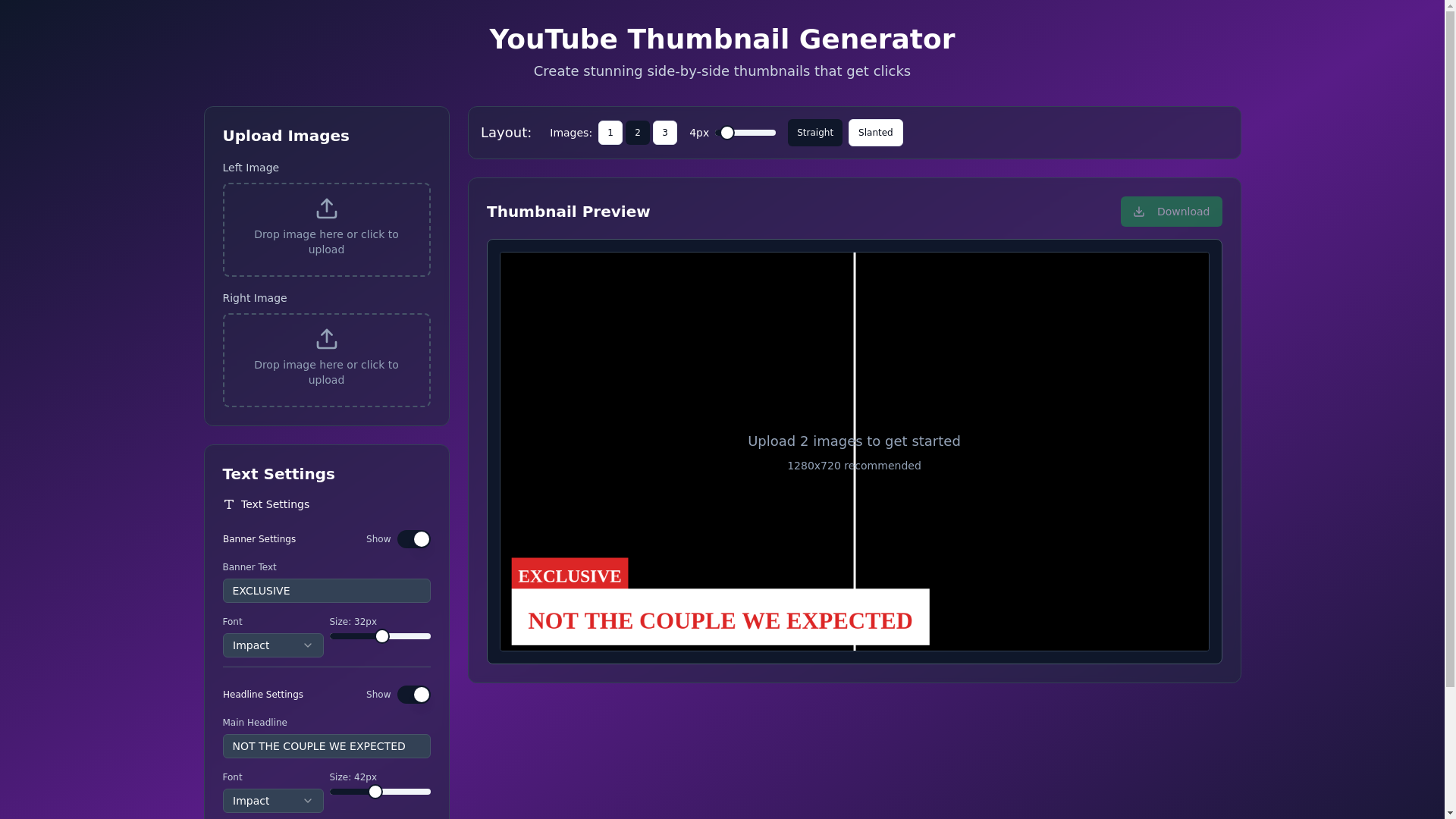The height and width of the screenshot is (819, 1456).
Task: Click the 'YouTube Thumbnail Generator' title
Action: point(722,39)
